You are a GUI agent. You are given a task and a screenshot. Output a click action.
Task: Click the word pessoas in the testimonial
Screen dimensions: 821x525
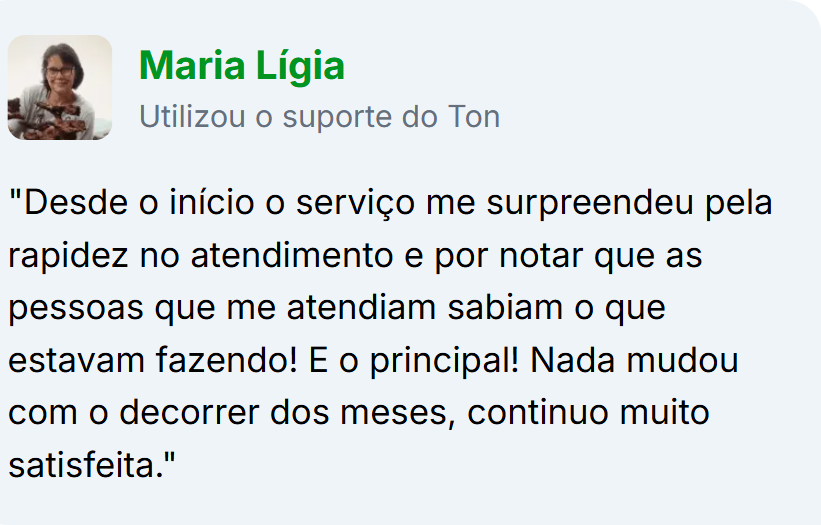click(x=76, y=309)
